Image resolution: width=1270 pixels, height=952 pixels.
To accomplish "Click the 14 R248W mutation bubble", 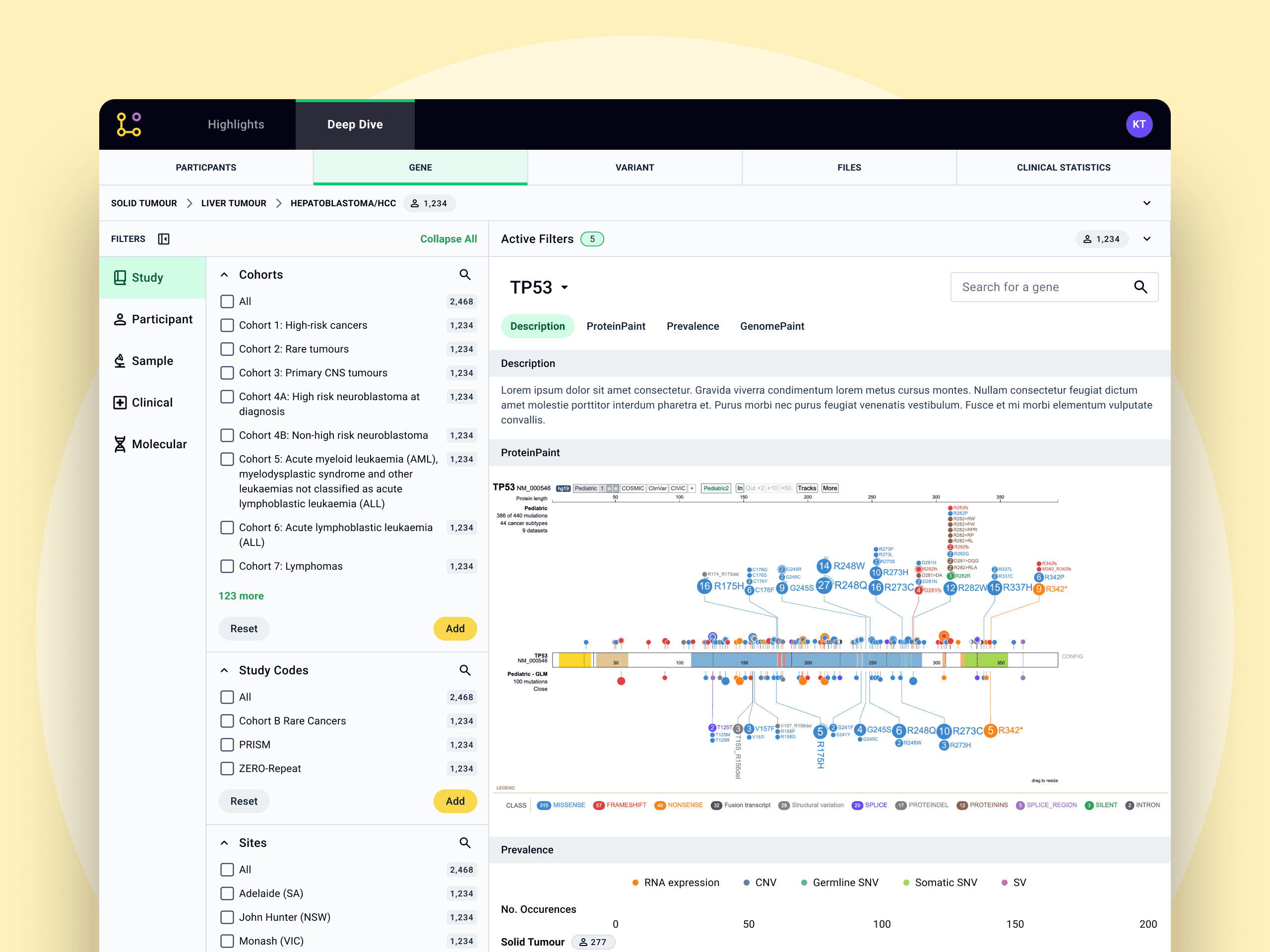I will pyautogui.click(x=824, y=566).
